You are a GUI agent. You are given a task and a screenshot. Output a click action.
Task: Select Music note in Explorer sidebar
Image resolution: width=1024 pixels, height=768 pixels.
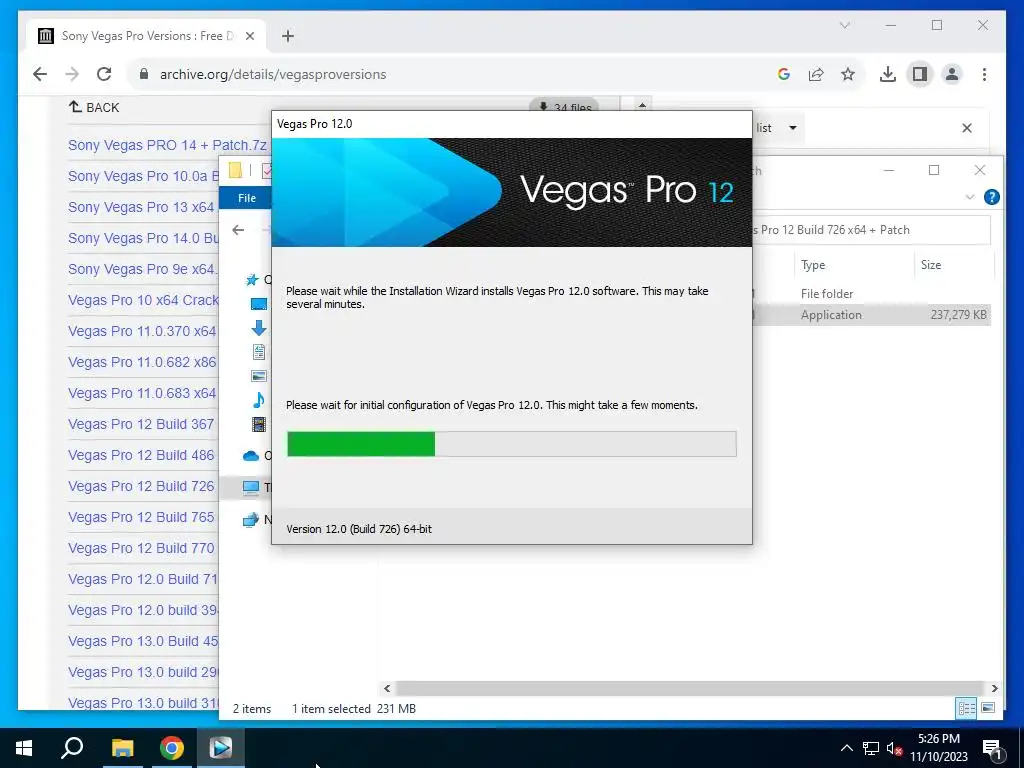[x=259, y=400]
